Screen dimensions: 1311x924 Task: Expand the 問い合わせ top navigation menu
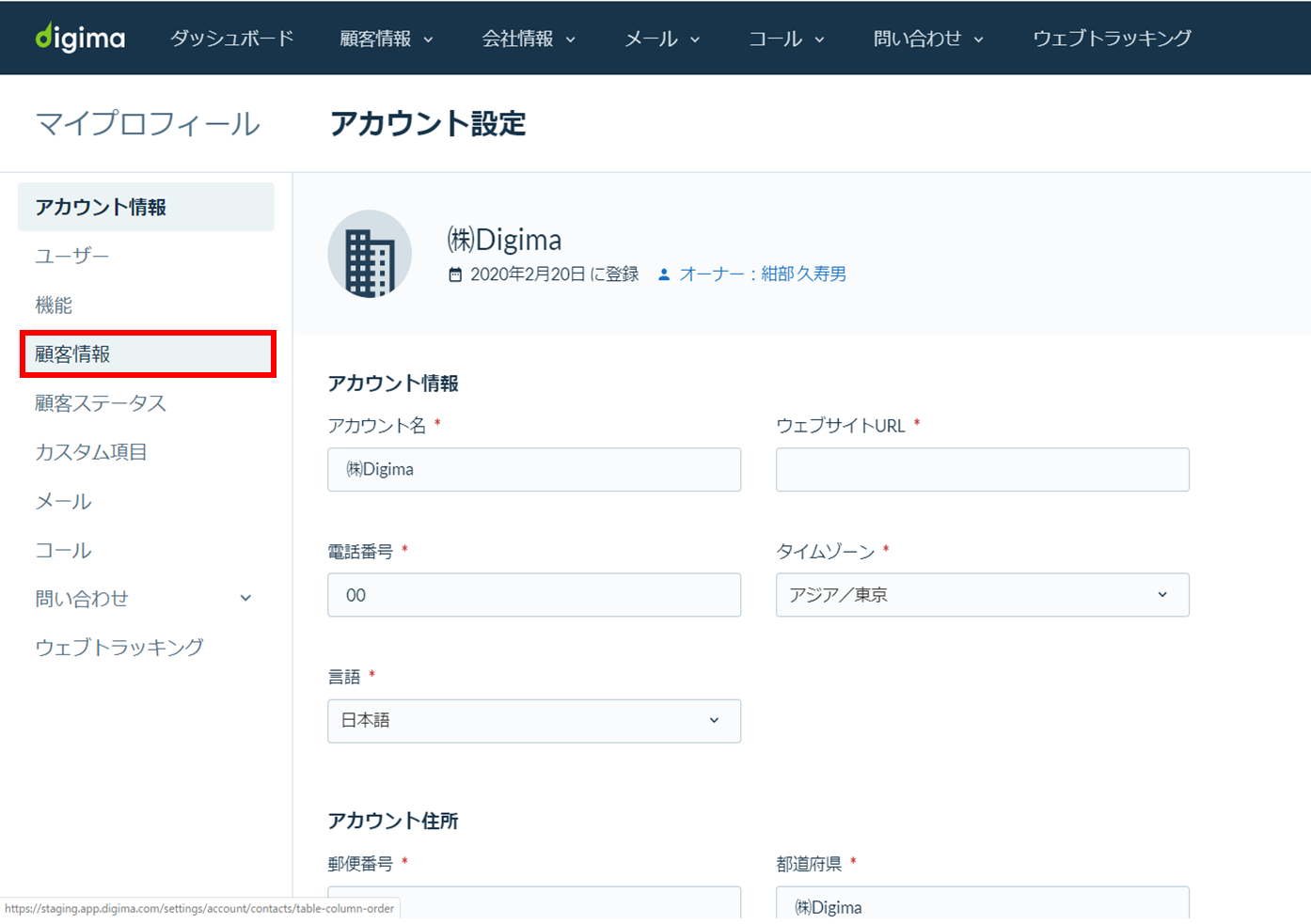[928, 39]
